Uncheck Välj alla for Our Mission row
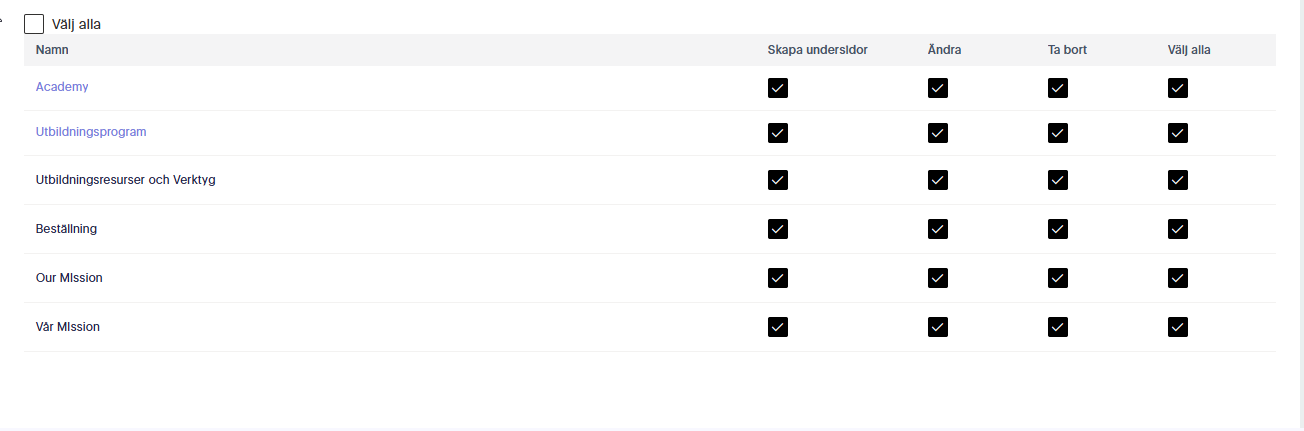The image size is (1304, 431). tap(1178, 278)
